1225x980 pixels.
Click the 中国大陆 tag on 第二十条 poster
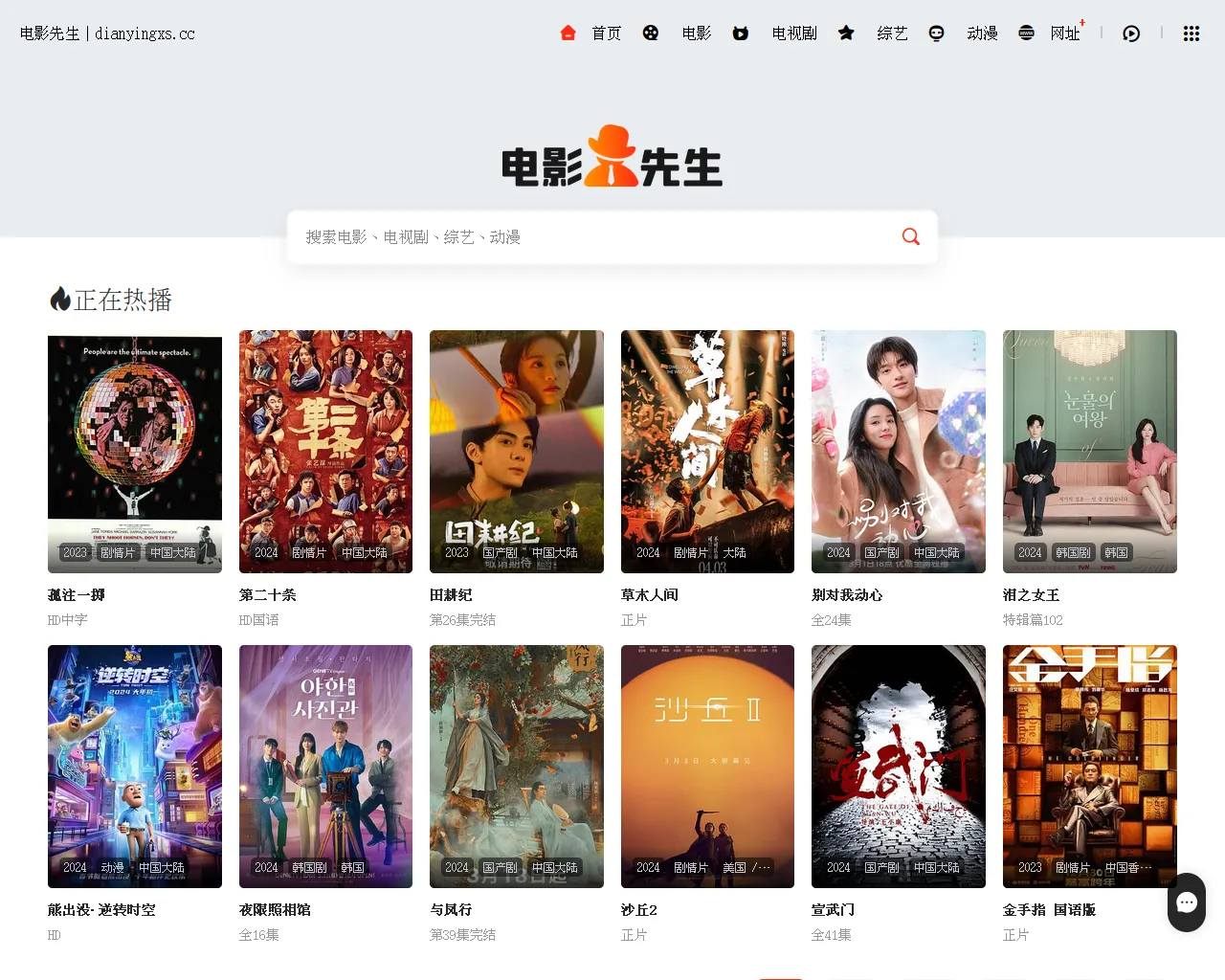365,552
